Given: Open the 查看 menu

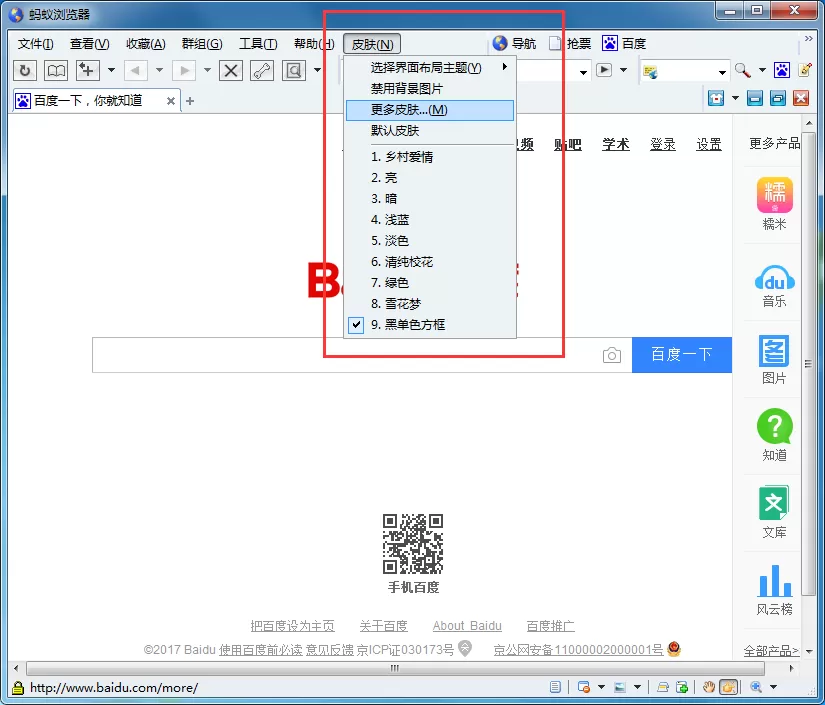Looking at the screenshot, I should point(89,44).
